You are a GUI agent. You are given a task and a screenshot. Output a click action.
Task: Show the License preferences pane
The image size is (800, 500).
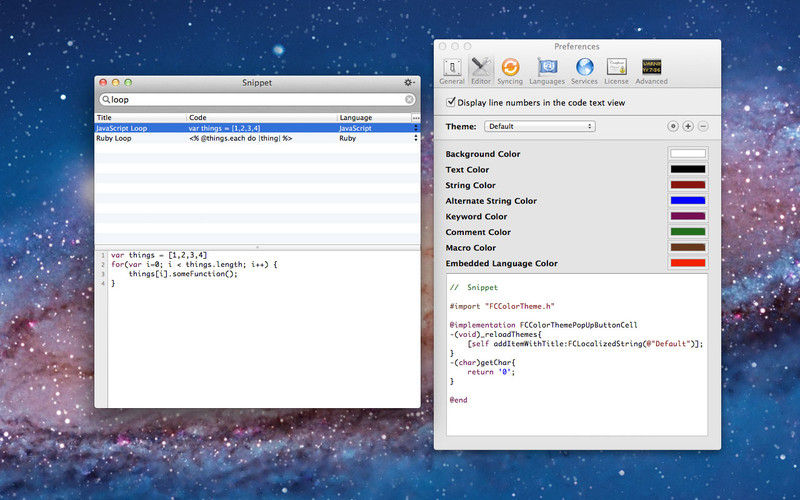click(616, 71)
